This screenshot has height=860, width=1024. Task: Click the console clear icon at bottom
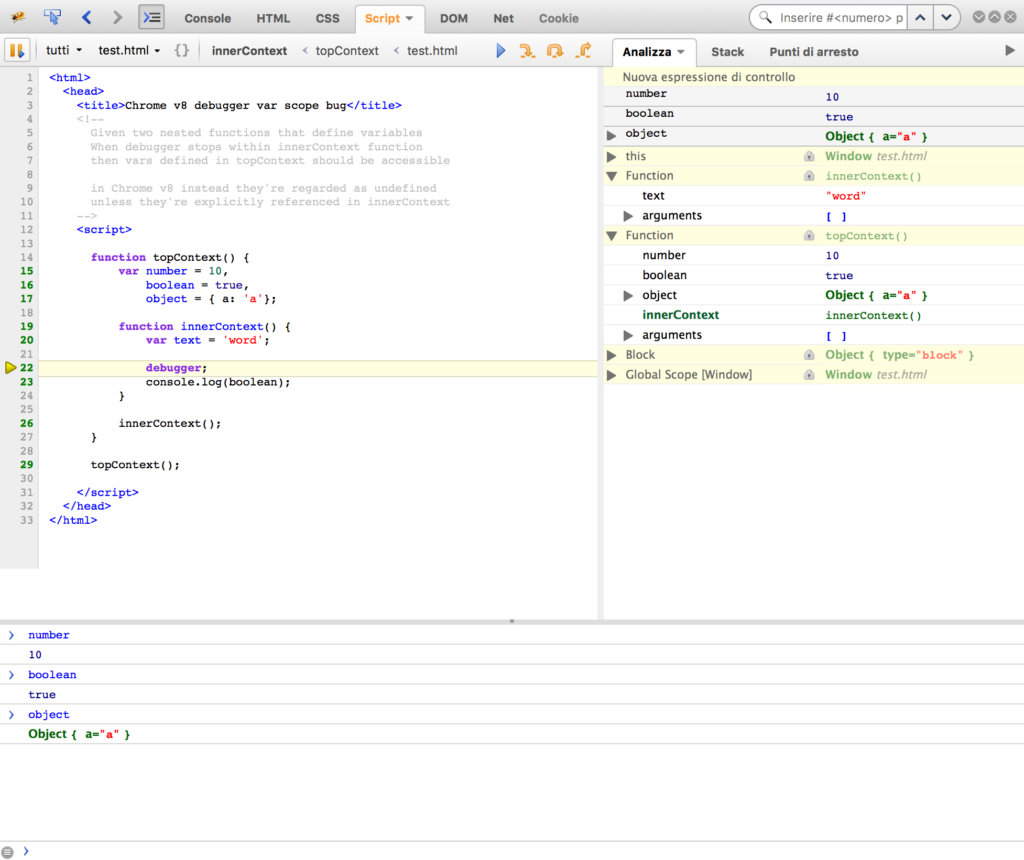[7, 852]
